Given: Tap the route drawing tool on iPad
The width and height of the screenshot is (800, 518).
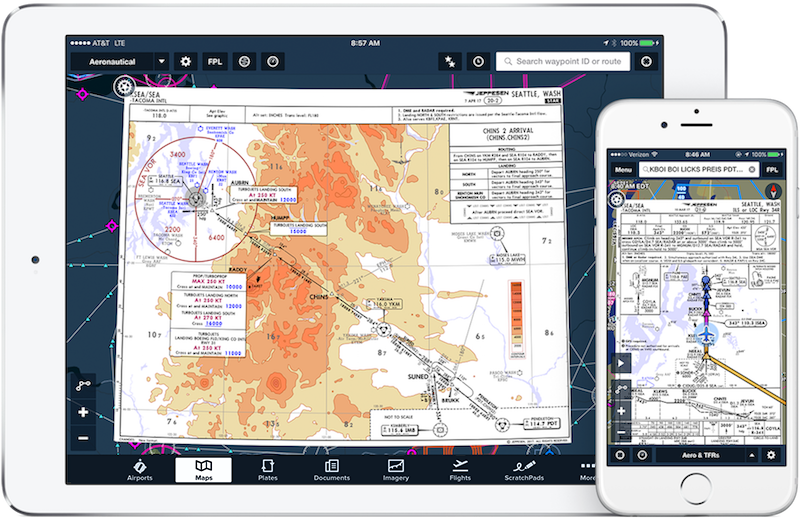Looking at the screenshot, I should 83,383.
